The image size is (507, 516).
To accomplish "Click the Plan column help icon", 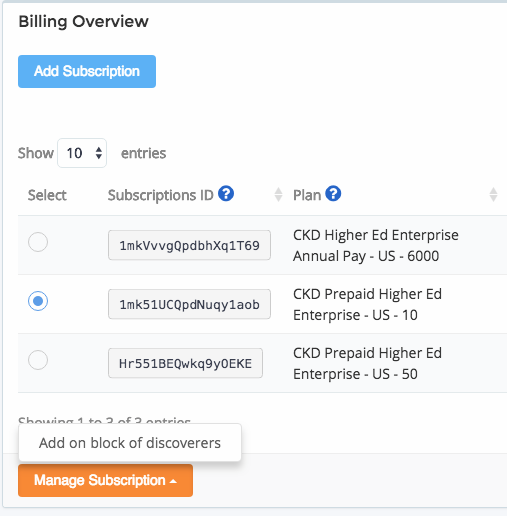I will pyautogui.click(x=333, y=194).
